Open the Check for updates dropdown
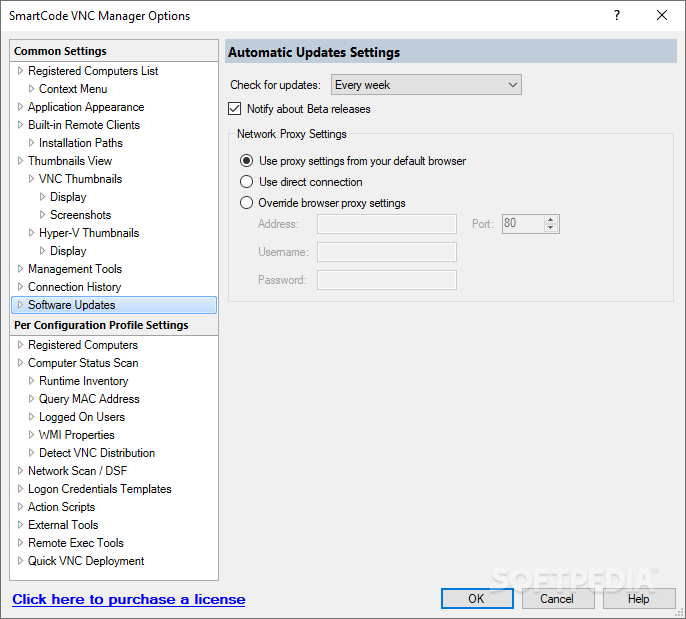Viewport: 686px width, 619px height. tap(426, 85)
